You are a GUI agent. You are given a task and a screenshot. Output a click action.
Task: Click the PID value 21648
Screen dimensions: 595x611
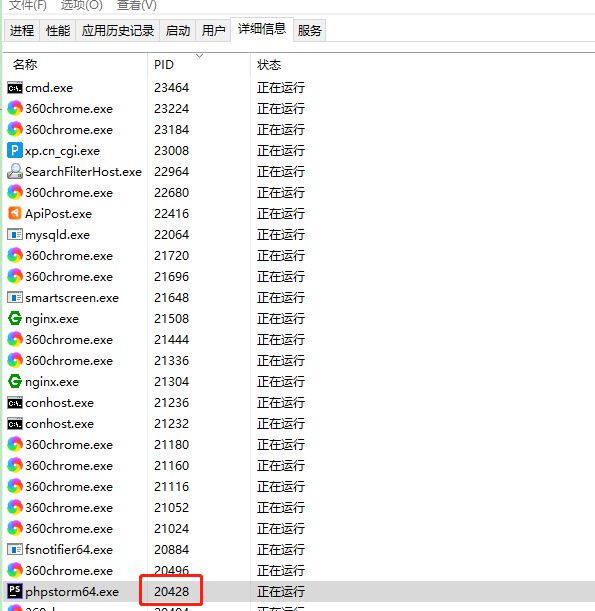tap(171, 298)
